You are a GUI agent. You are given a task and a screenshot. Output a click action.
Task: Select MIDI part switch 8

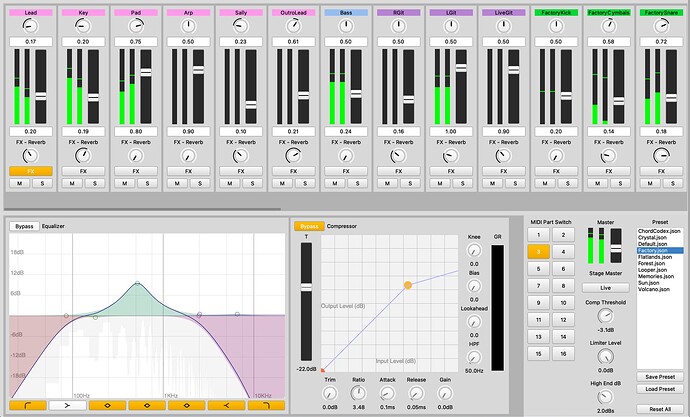point(563,286)
